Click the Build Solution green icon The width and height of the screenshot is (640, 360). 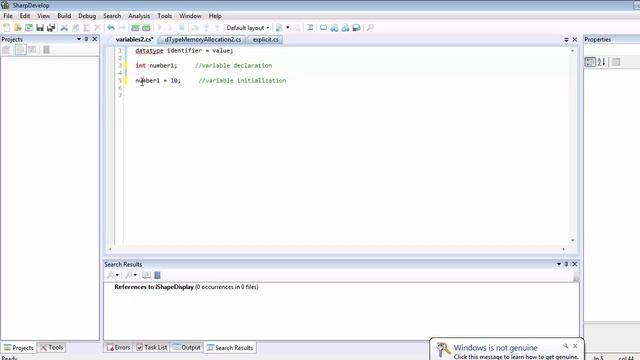click(x=135, y=28)
